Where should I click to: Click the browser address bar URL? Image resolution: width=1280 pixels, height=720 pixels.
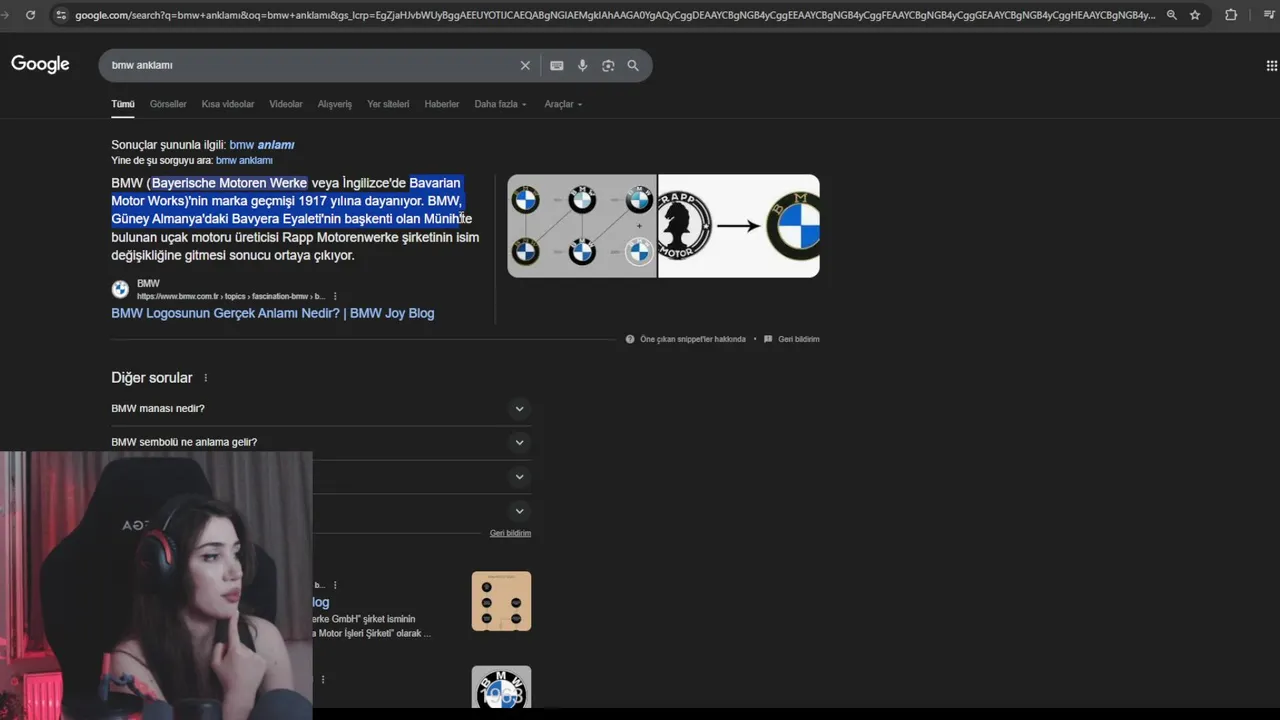615,15
